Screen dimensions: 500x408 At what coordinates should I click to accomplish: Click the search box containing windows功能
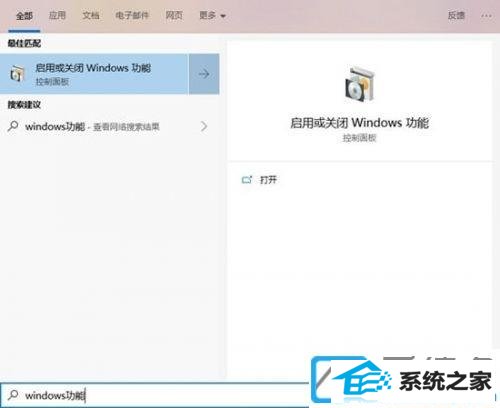[155, 396]
